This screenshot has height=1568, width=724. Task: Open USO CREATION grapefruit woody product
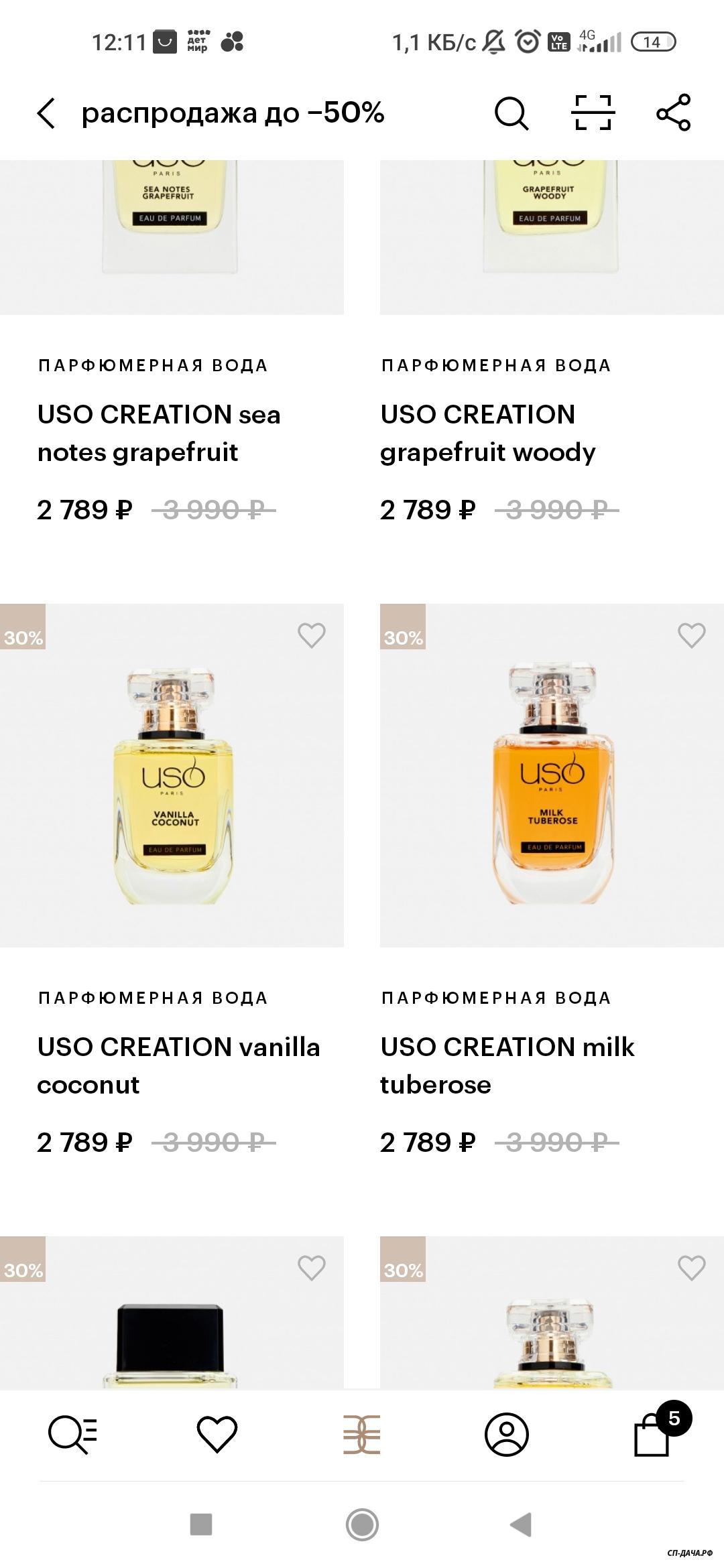(x=487, y=433)
